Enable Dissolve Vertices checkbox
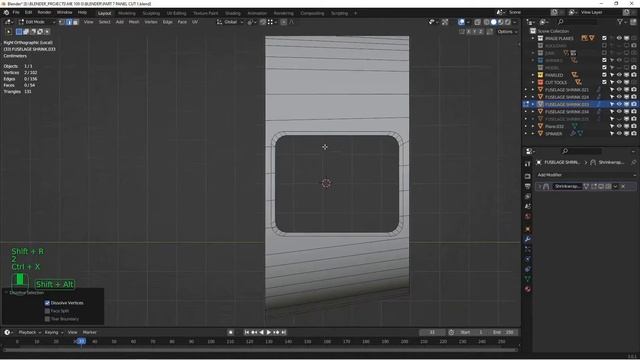 pos(47,303)
